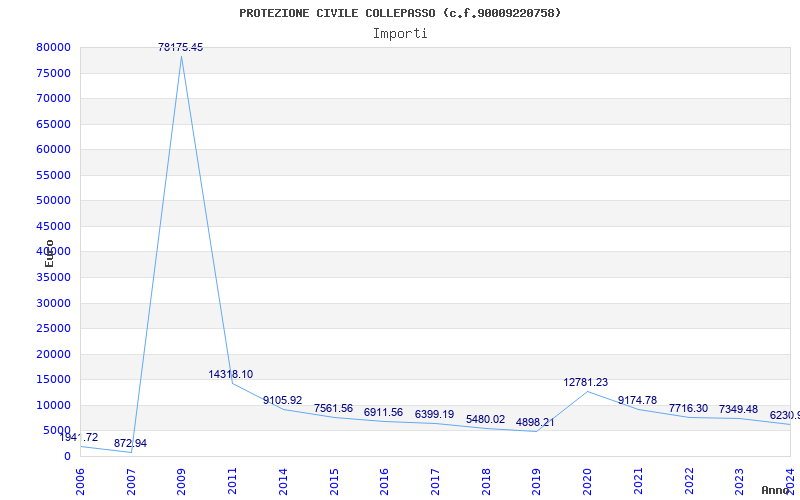Image resolution: width=800 pixels, height=500 pixels.
Task: Click the x-axis year 2014
Action: point(283,482)
